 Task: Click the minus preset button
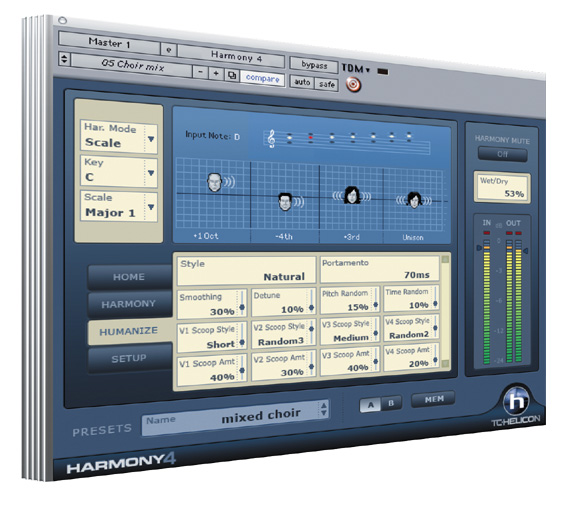200,72
